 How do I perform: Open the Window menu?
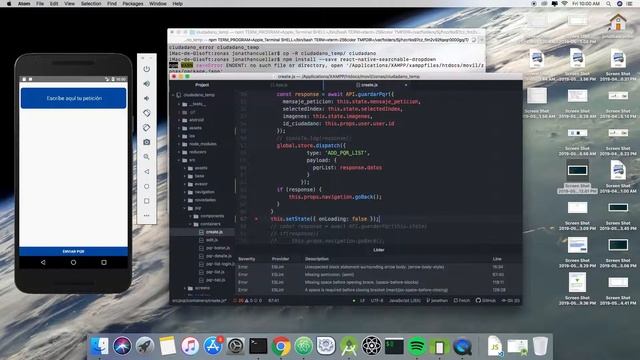158,3
